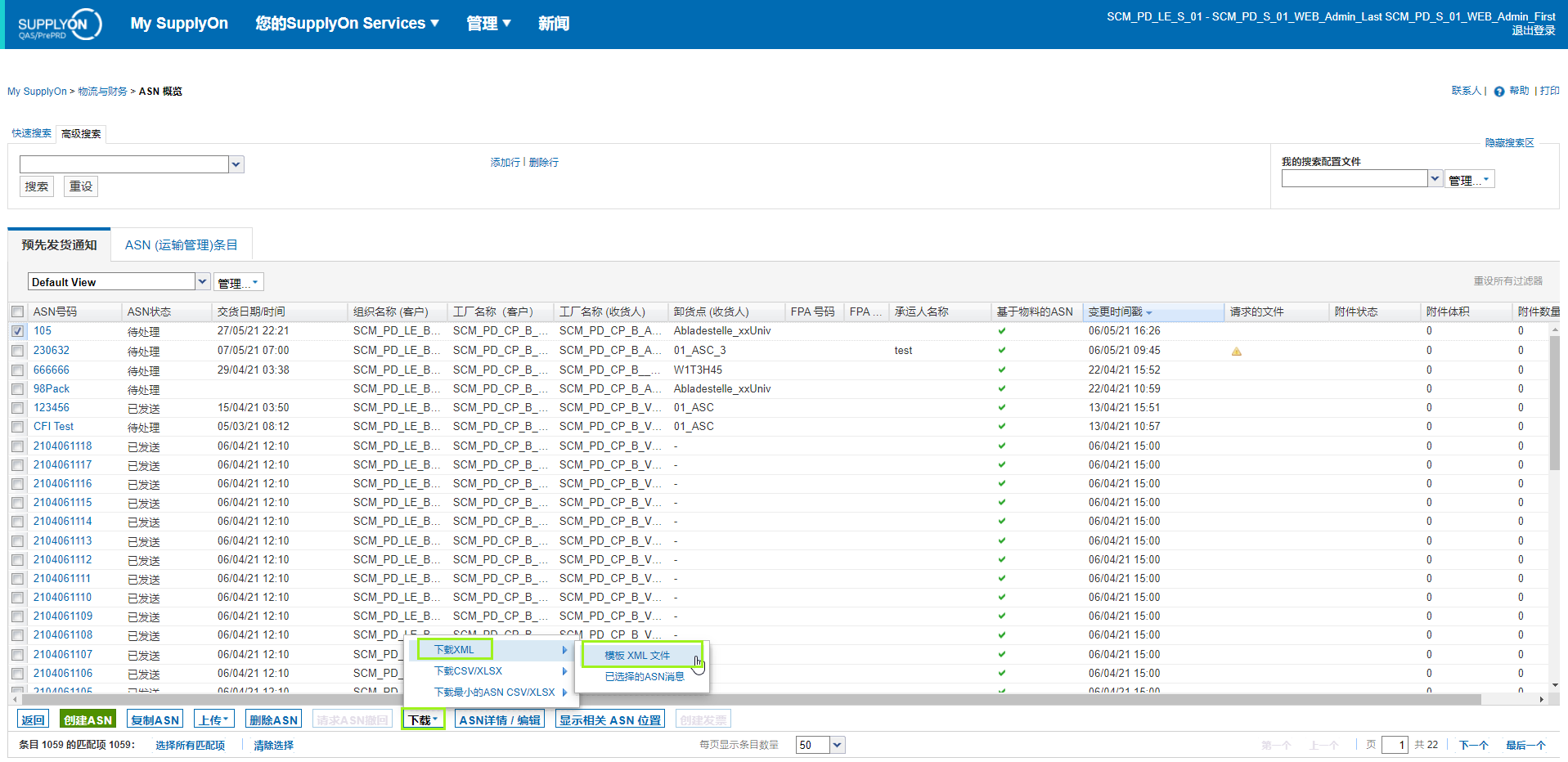This screenshot has height=762, width=1568.
Task: Click 删除行 link
Action: click(x=544, y=163)
